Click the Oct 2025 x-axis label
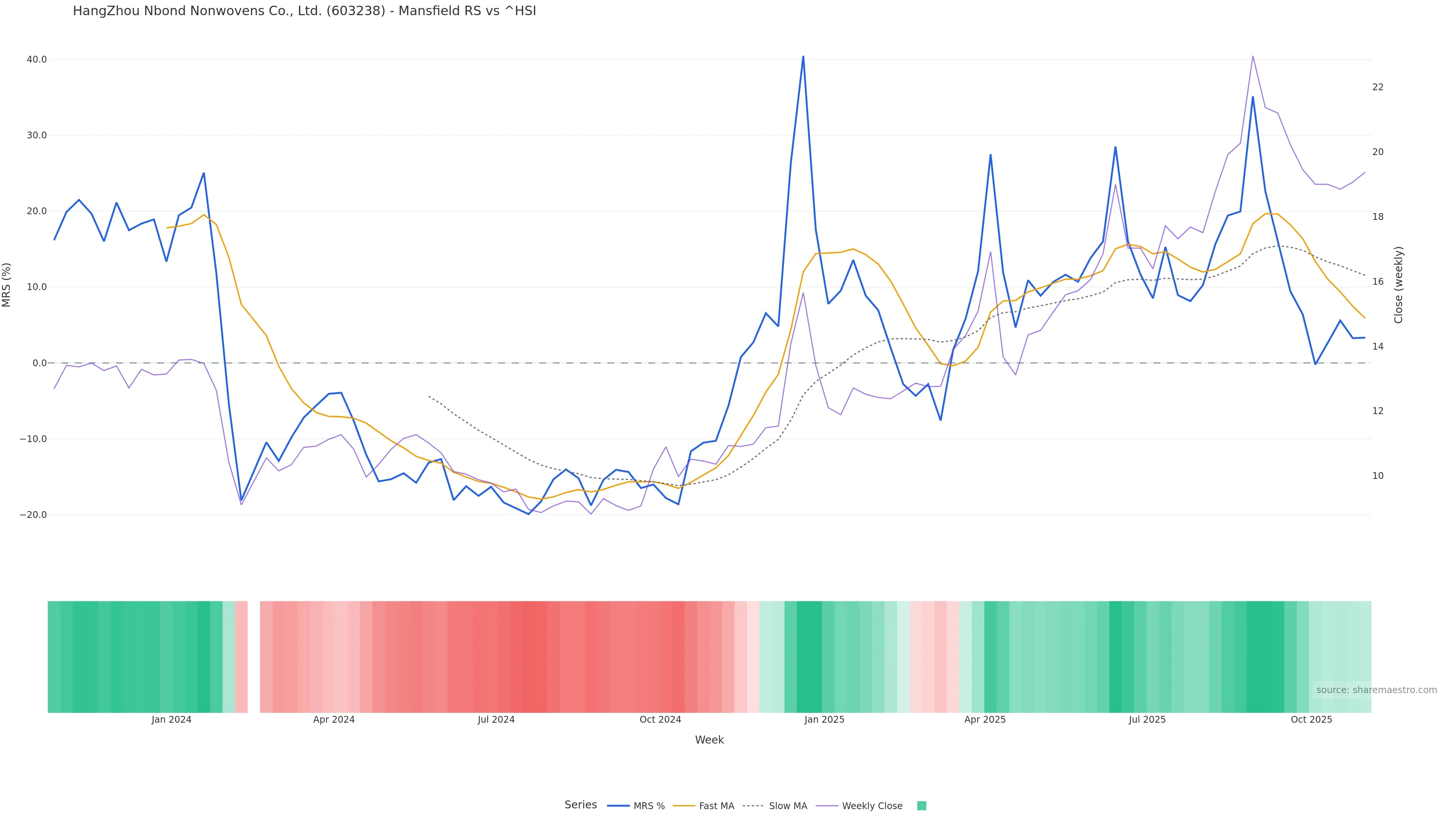The width and height of the screenshot is (1456, 819). [1311, 720]
